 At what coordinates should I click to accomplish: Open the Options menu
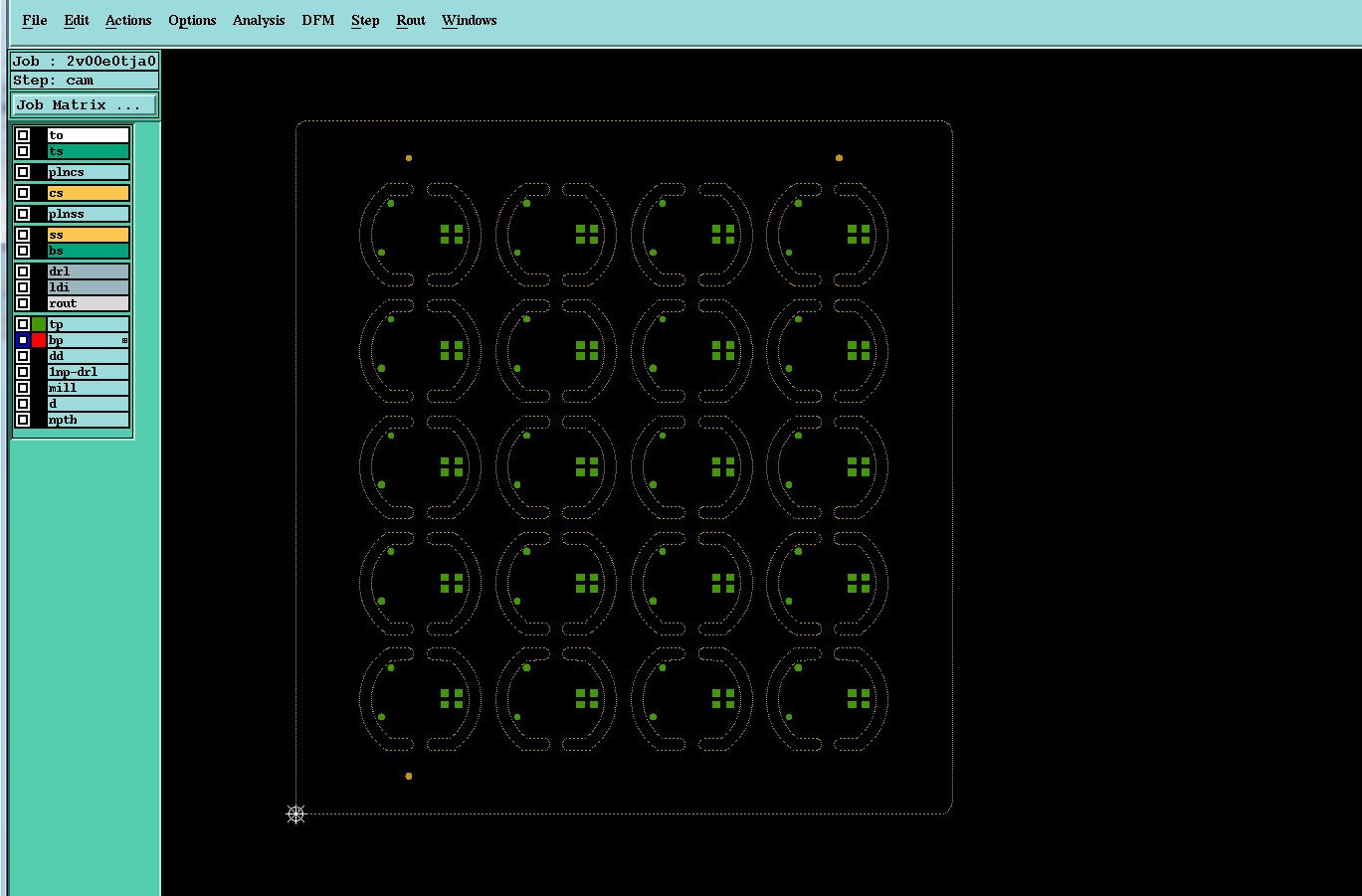click(192, 20)
